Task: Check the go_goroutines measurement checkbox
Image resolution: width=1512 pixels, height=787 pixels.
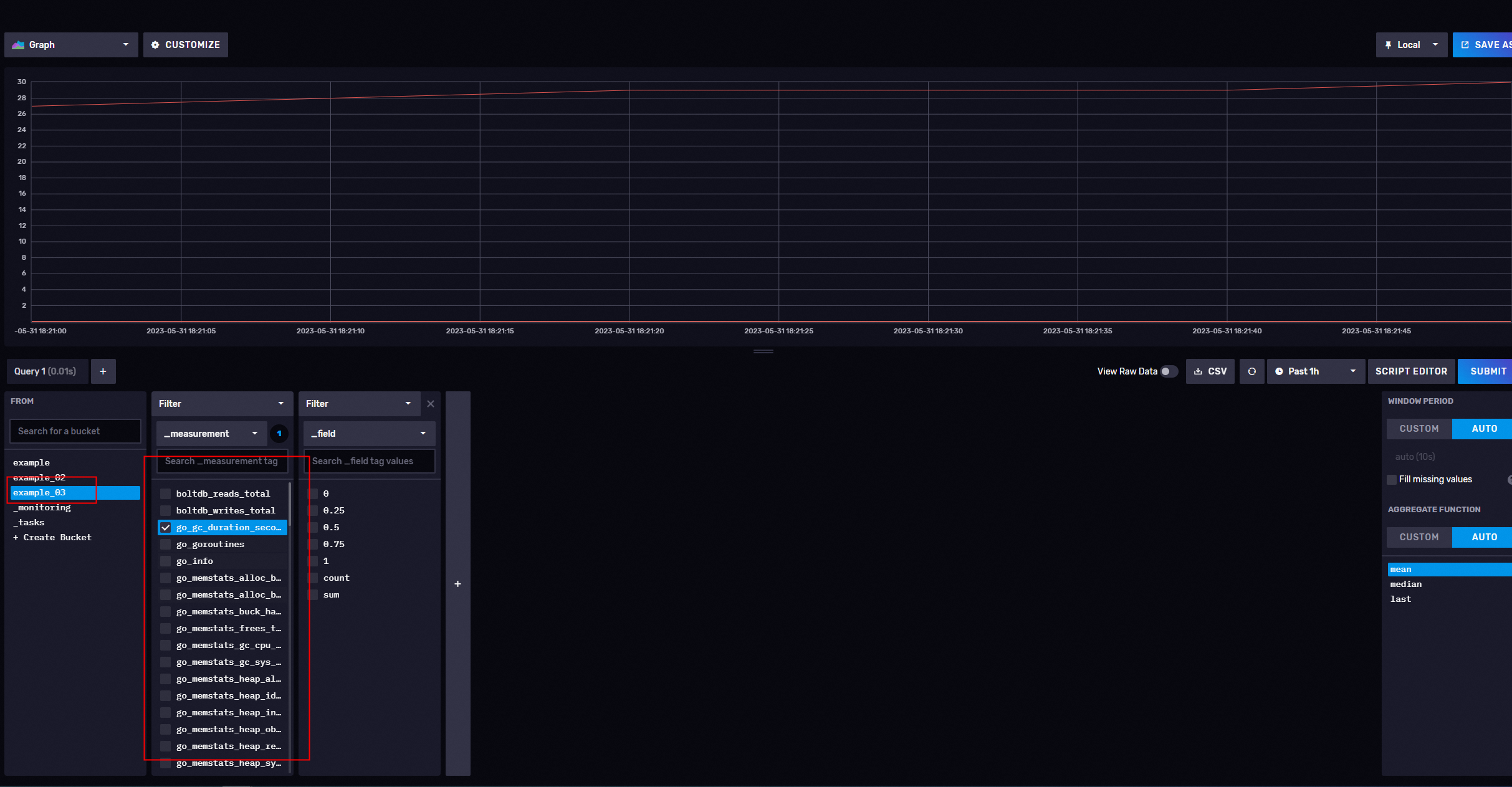Action: coord(166,544)
